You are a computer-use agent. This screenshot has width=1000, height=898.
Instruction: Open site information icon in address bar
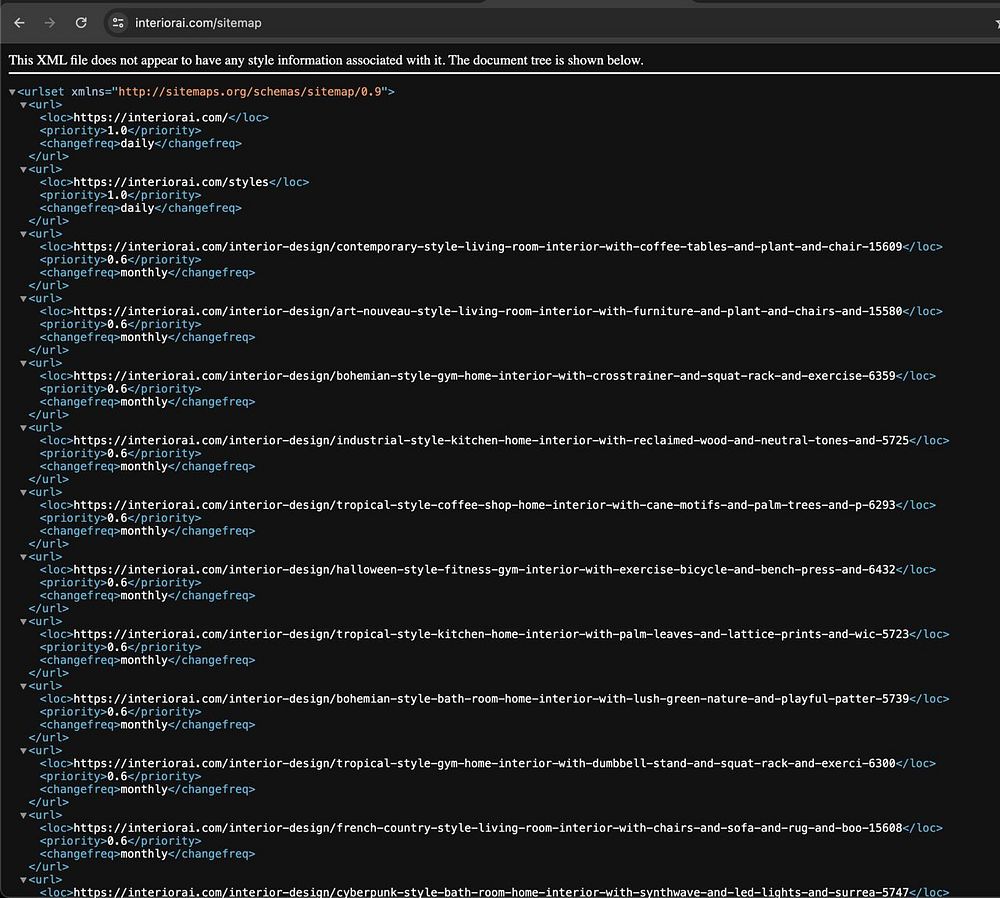point(118,23)
